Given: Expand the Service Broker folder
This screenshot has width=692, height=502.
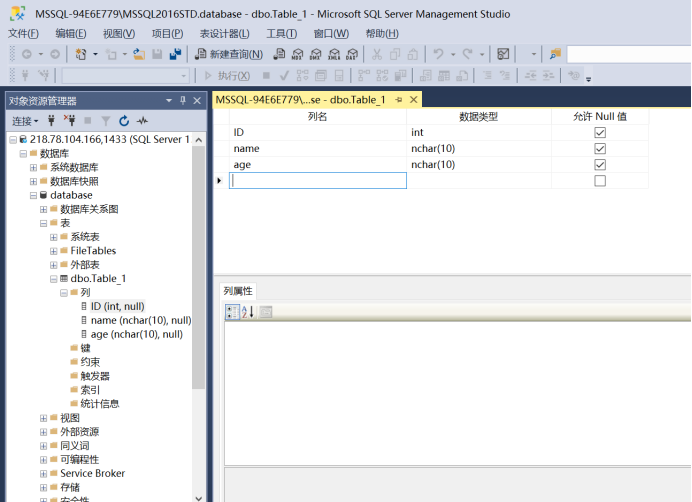Looking at the screenshot, I should (43, 474).
